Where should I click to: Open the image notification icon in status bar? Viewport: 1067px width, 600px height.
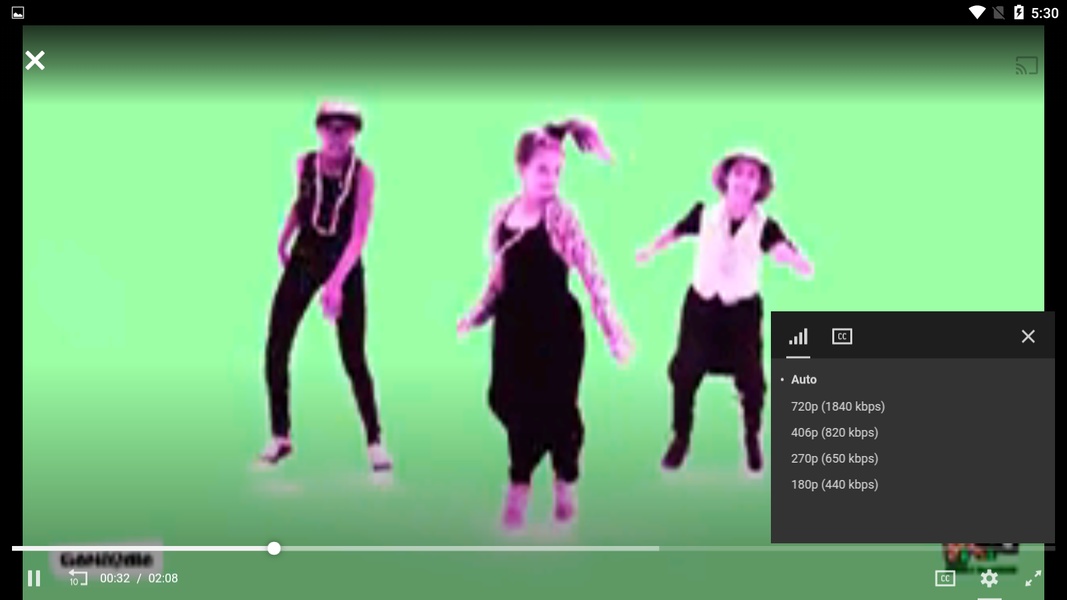[x=18, y=12]
